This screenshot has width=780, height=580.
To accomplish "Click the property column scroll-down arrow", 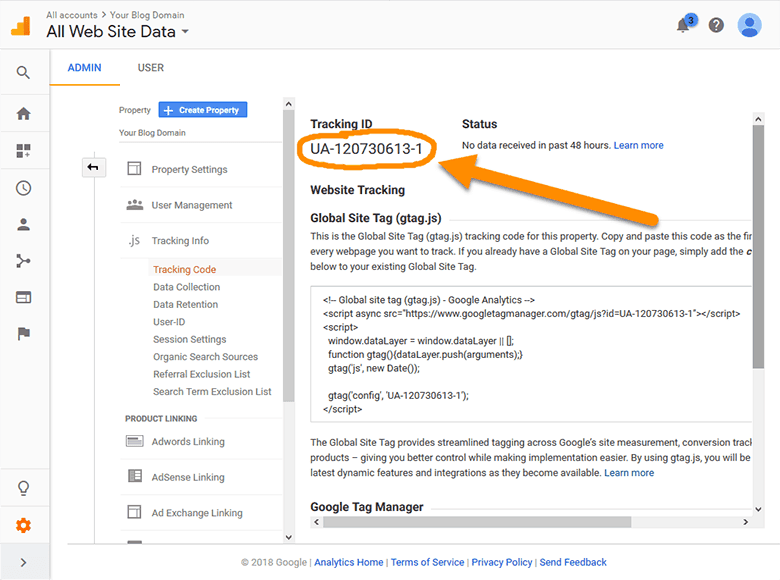I will coord(289,537).
